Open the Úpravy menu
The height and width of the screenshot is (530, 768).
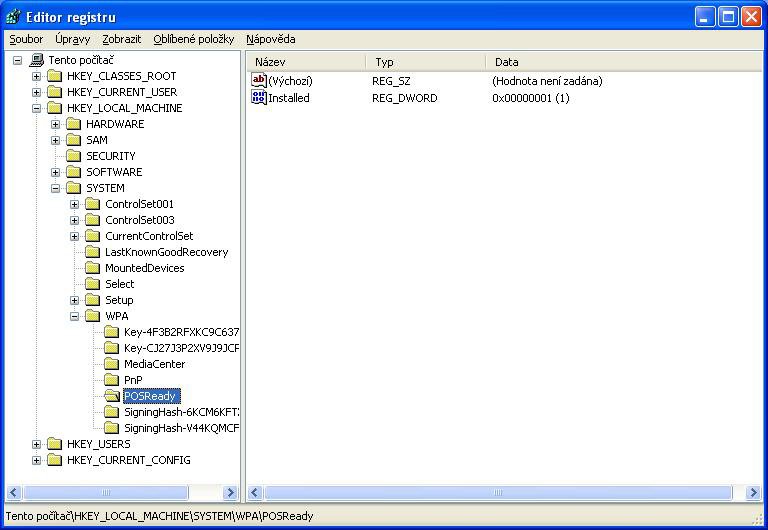coord(72,39)
